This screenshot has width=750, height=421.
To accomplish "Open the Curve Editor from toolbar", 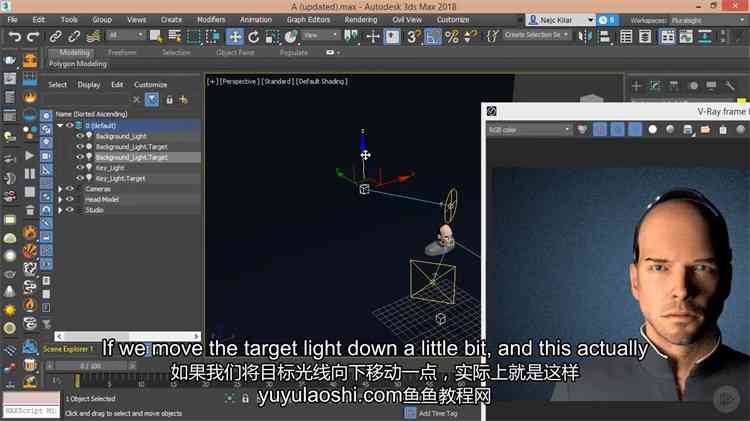I will click(685, 36).
